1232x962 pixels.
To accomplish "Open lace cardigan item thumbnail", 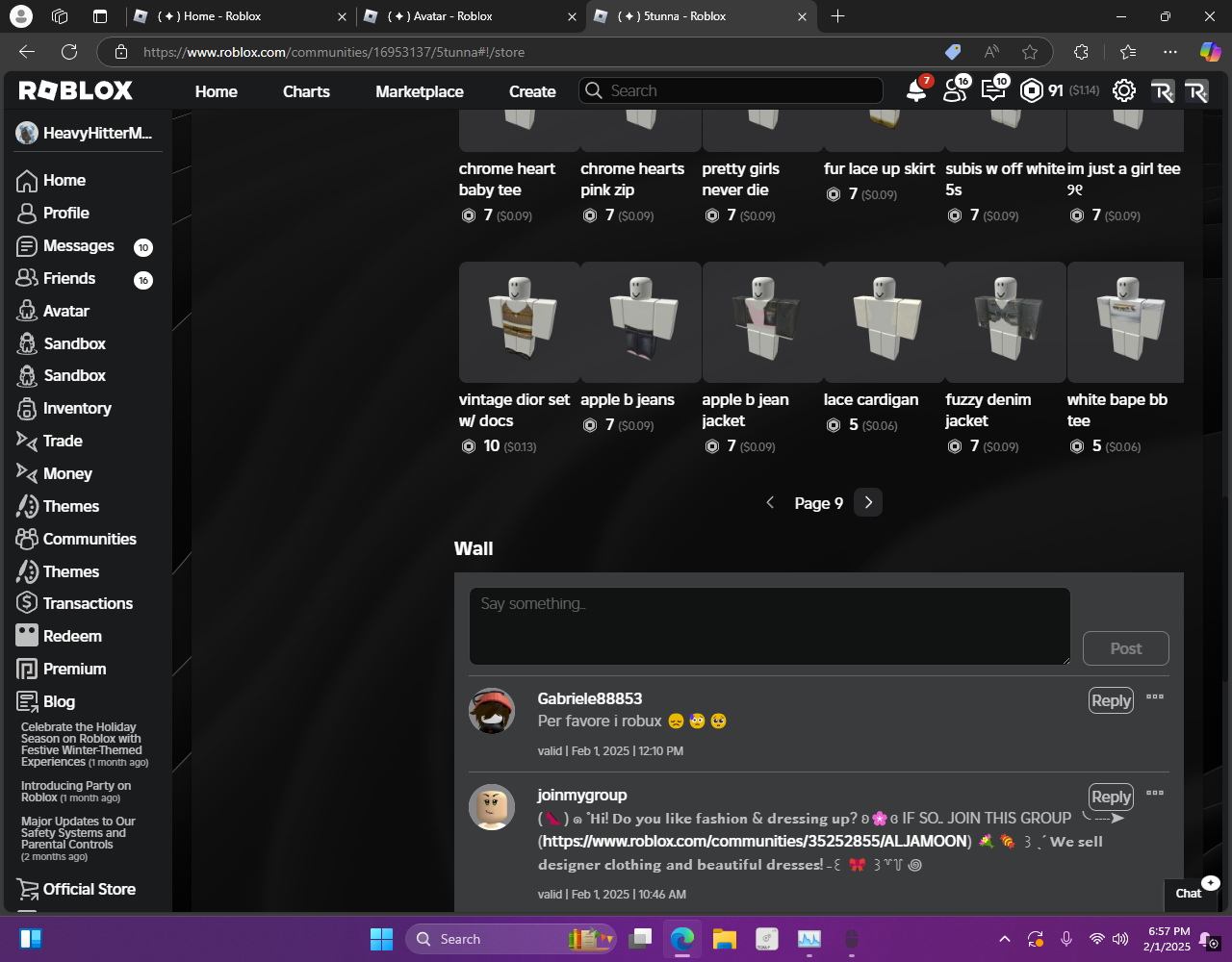I will (885, 322).
